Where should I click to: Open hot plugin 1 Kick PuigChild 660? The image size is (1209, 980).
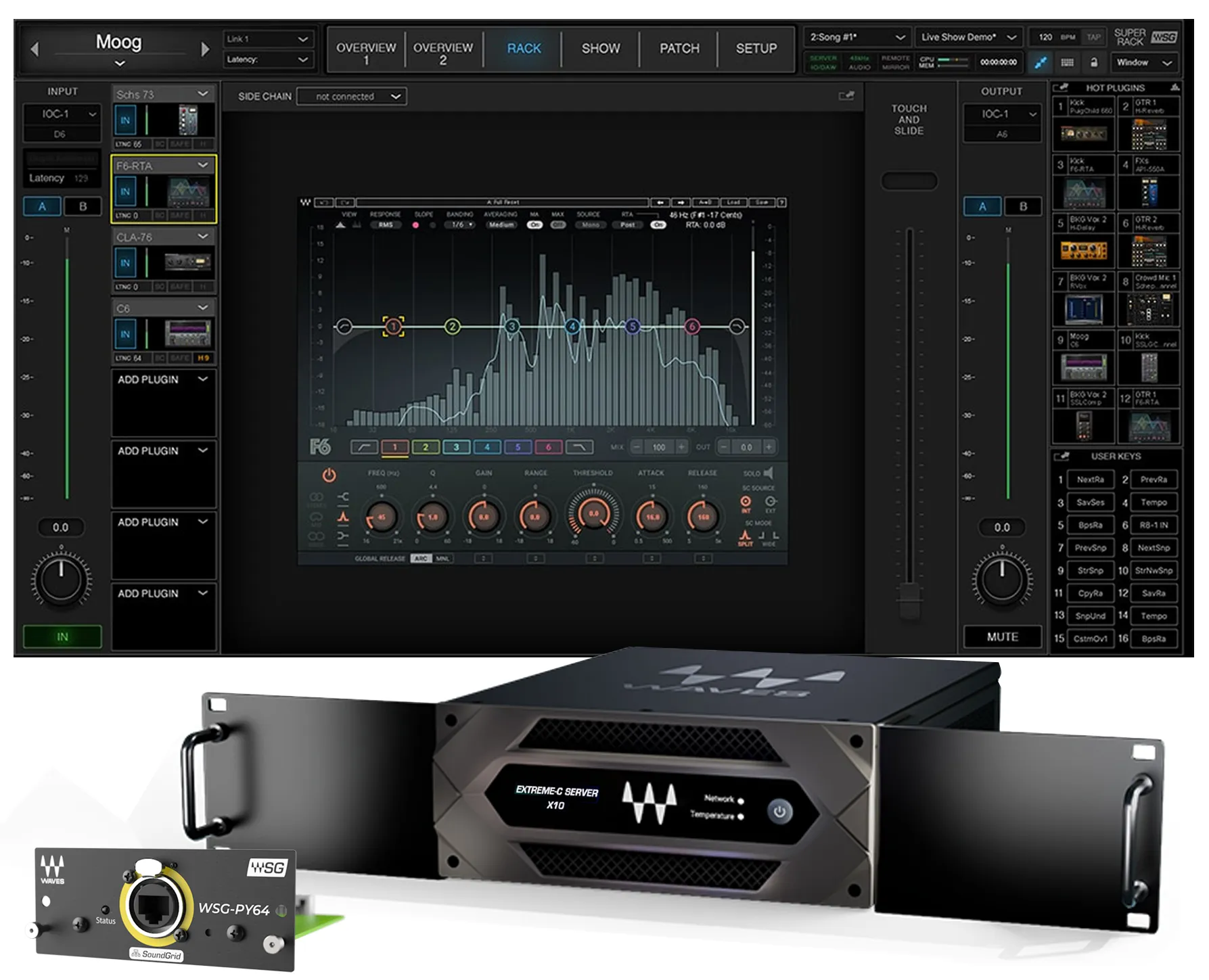[1083, 122]
